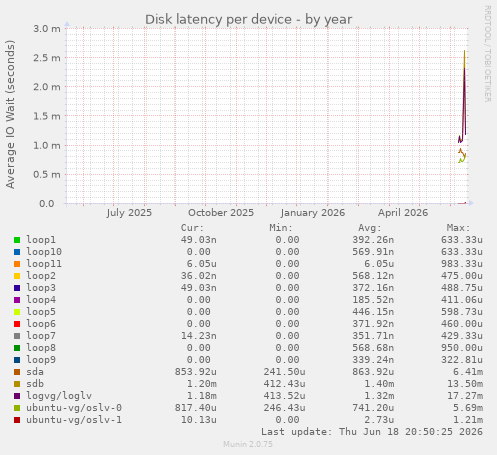497x455 pixels.
Task: Click logvg/loglv max value '17.27m'
Action: point(465,396)
